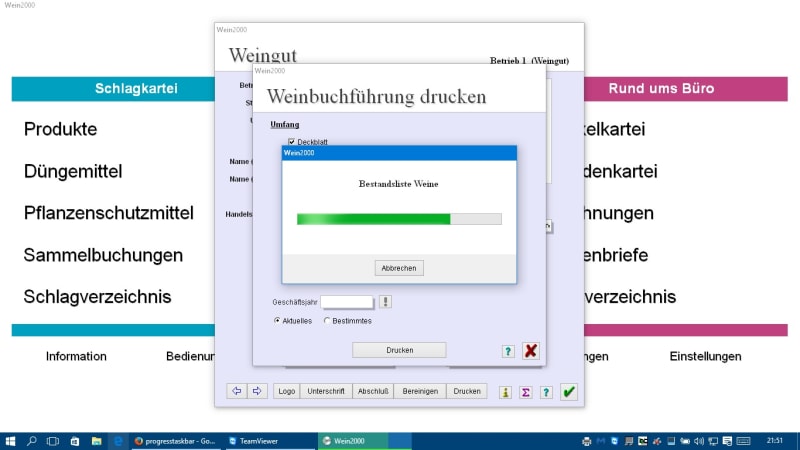This screenshot has height=450, width=800.
Task: Select the Bestimmtes radio button
Action: pos(327,321)
